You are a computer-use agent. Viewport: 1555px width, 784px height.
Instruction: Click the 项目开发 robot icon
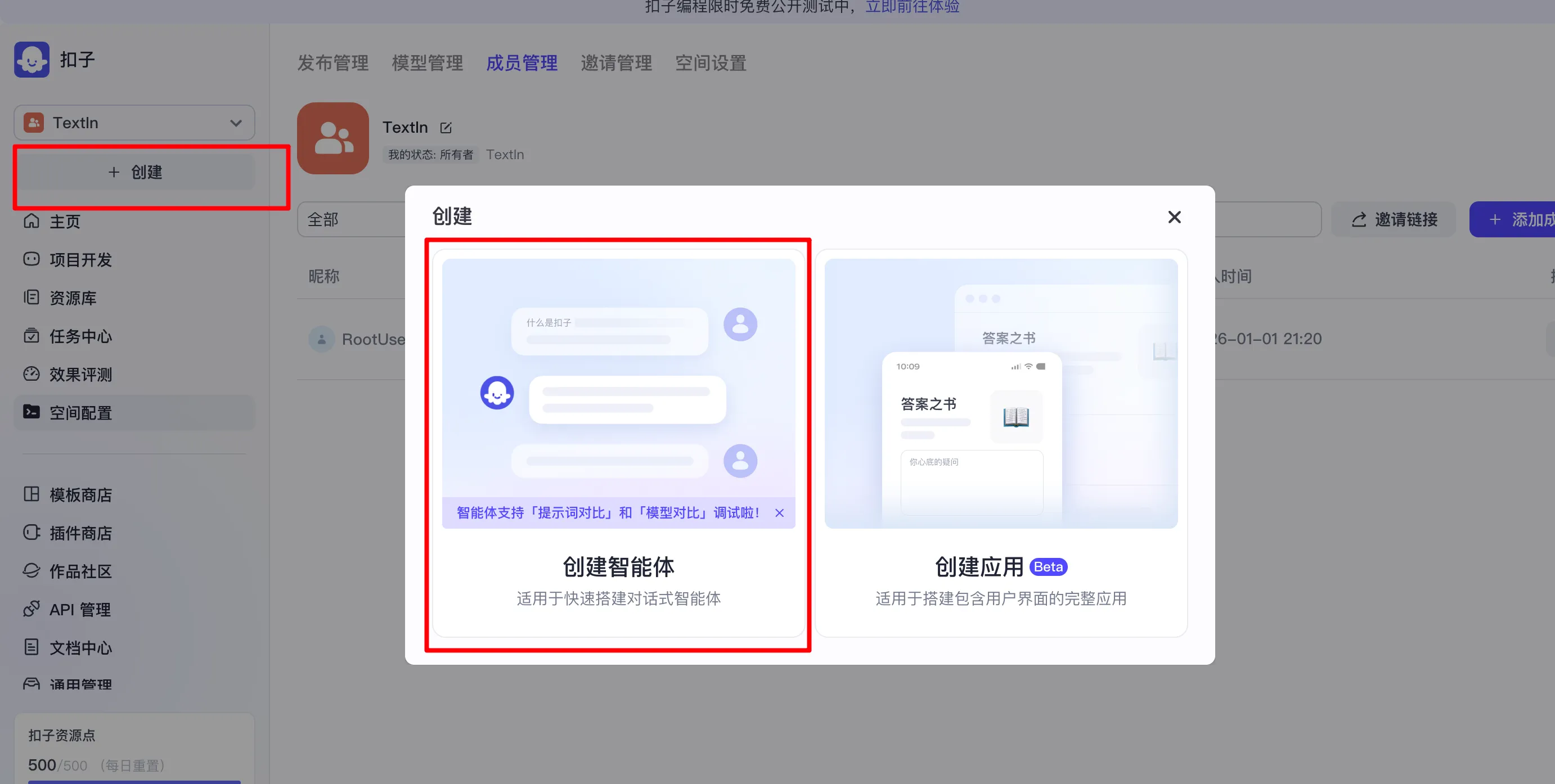click(32, 259)
